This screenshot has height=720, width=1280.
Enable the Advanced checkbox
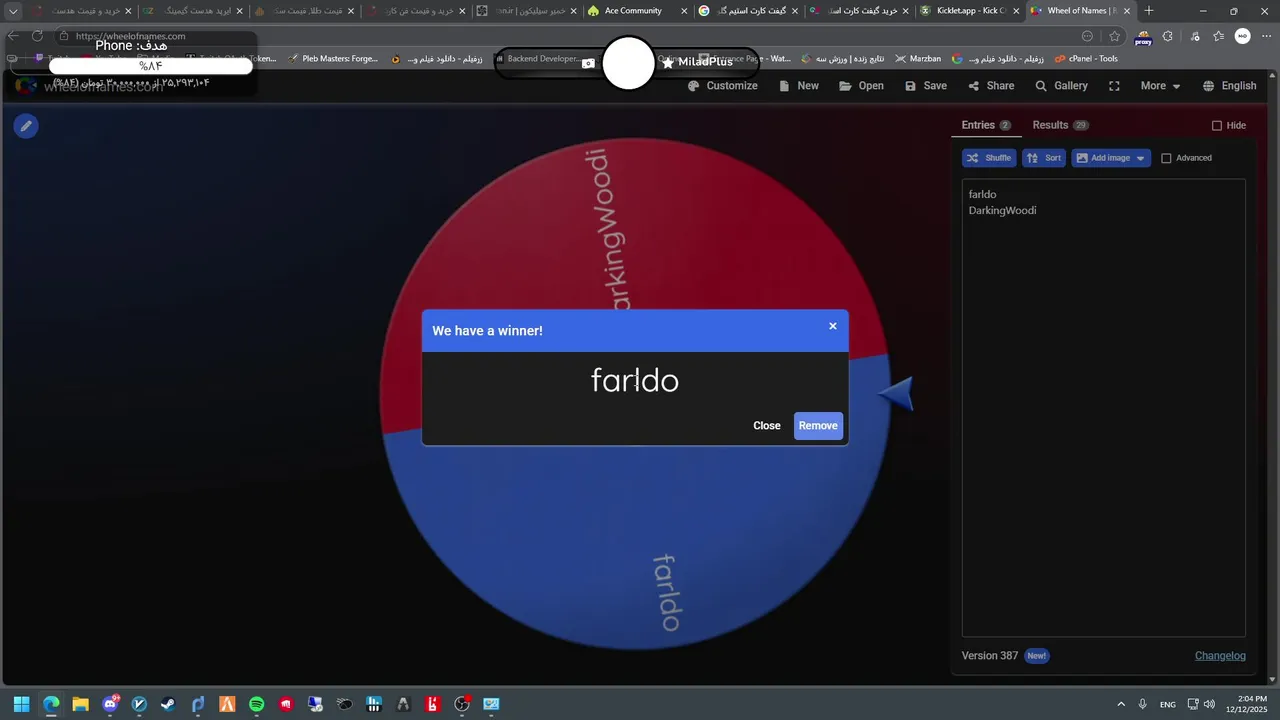[1166, 158]
